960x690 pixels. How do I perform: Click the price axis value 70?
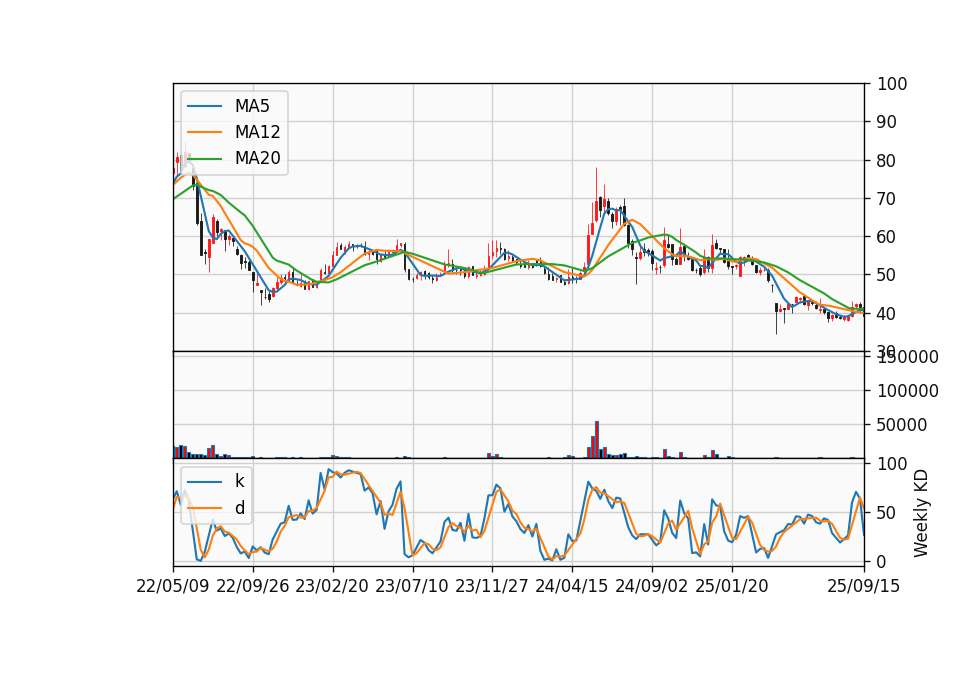pyautogui.click(x=887, y=199)
